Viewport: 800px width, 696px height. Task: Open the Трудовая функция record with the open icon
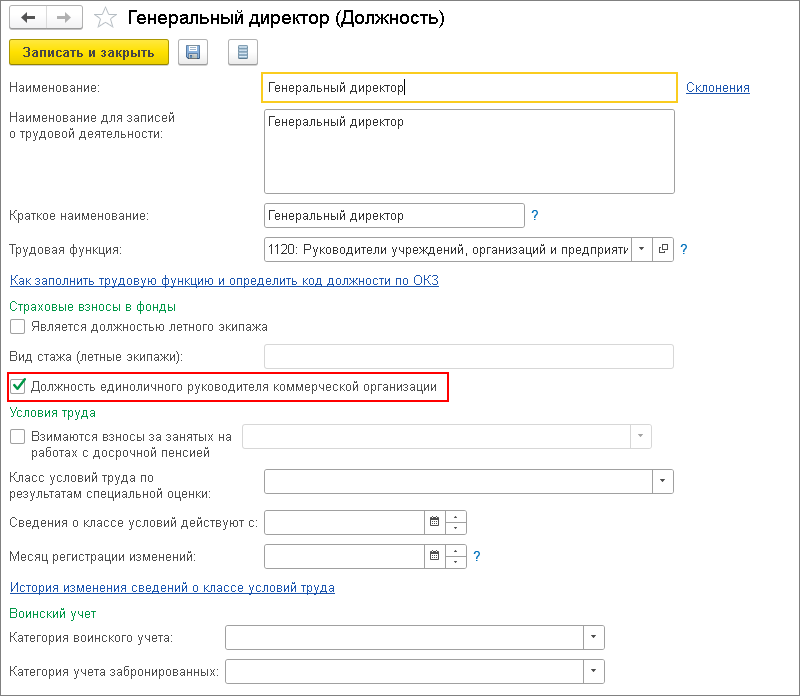pos(664,249)
